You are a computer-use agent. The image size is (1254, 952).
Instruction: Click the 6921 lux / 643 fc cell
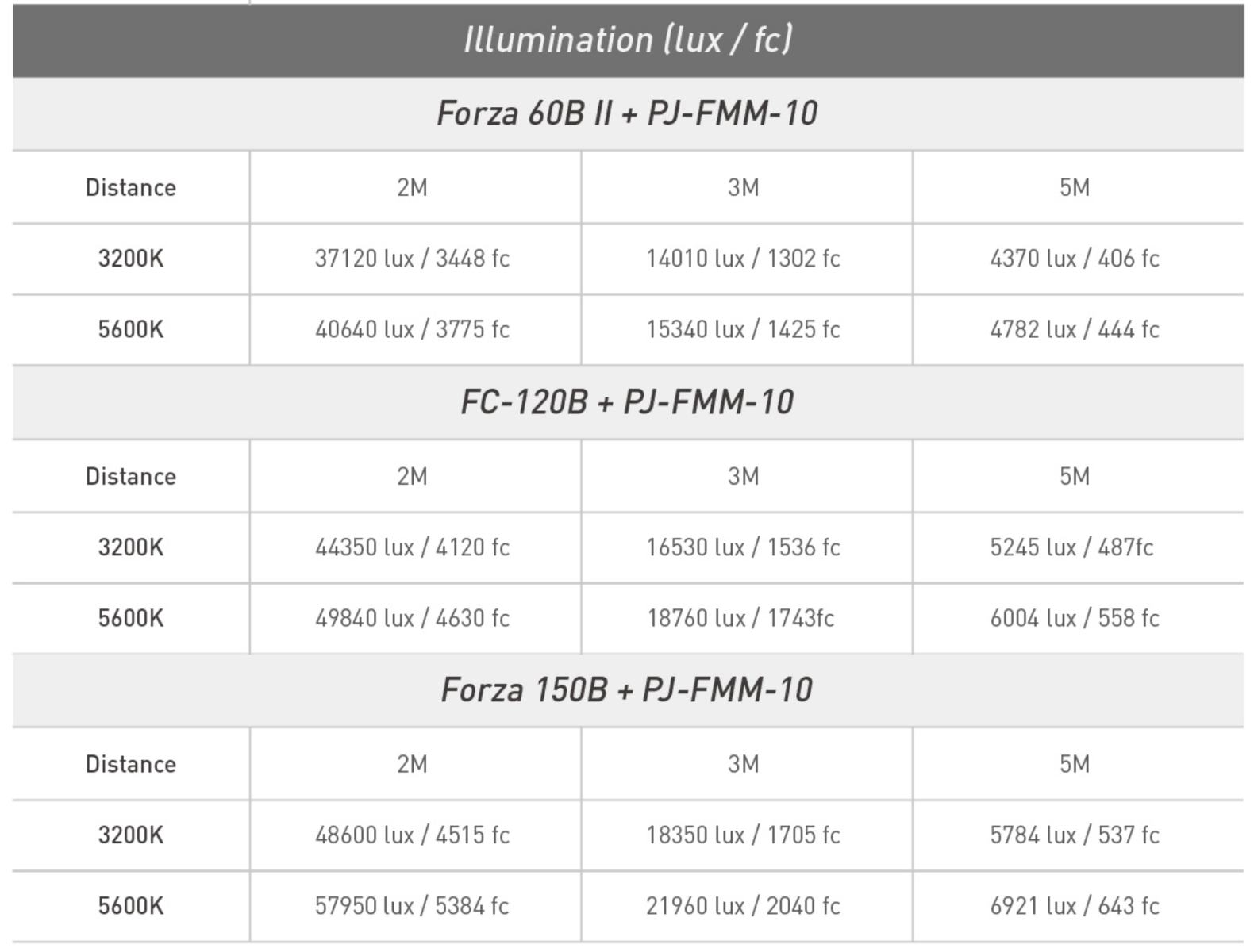point(1075,906)
